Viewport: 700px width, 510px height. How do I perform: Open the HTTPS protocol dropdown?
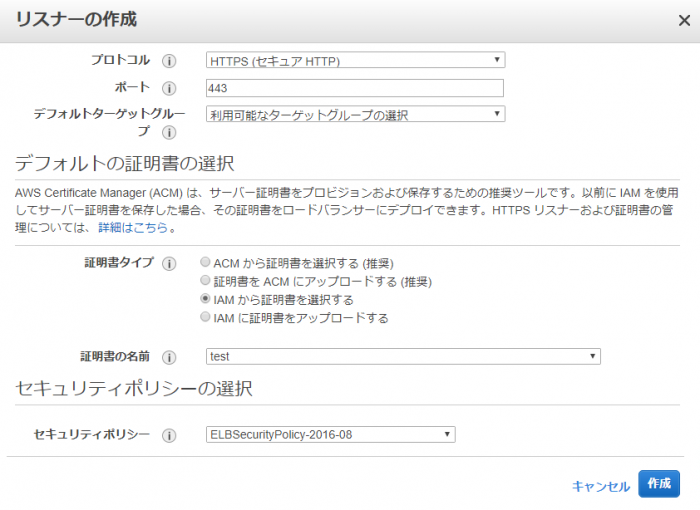tap(355, 60)
